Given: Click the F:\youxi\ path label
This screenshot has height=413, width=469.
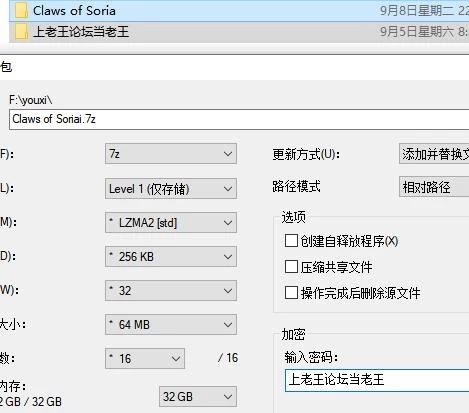Looking at the screenshot, I should pos(30,100).
